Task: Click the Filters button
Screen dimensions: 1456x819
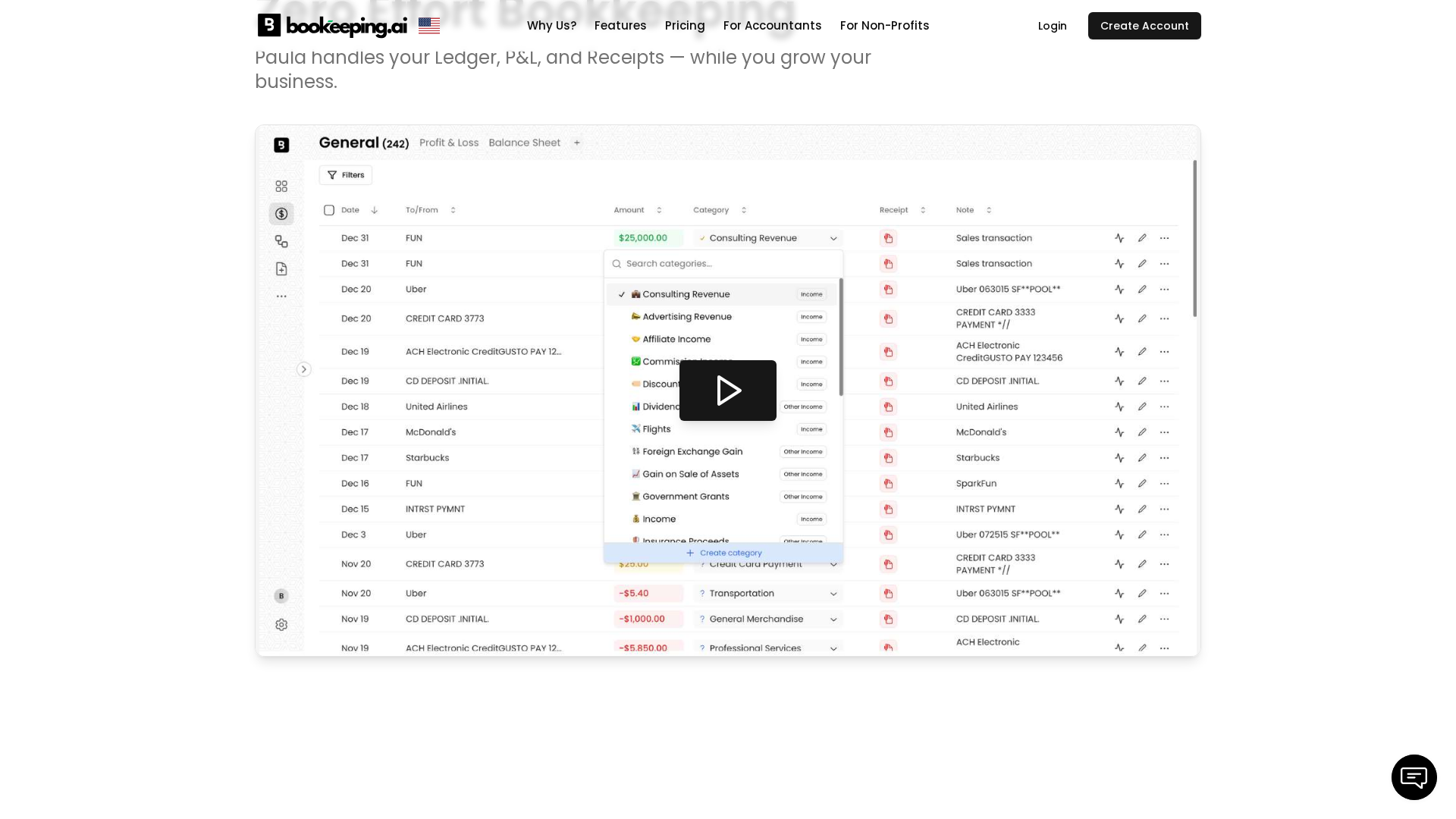Action: [346, 175]
